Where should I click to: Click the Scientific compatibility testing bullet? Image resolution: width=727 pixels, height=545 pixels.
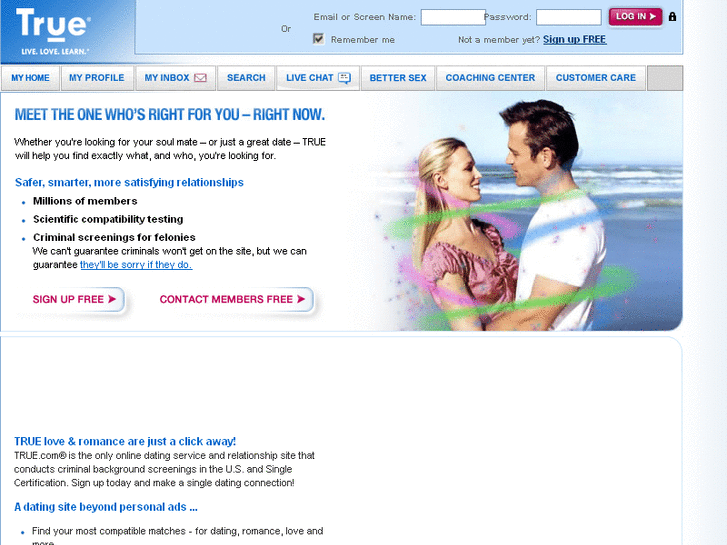[108, 219]
